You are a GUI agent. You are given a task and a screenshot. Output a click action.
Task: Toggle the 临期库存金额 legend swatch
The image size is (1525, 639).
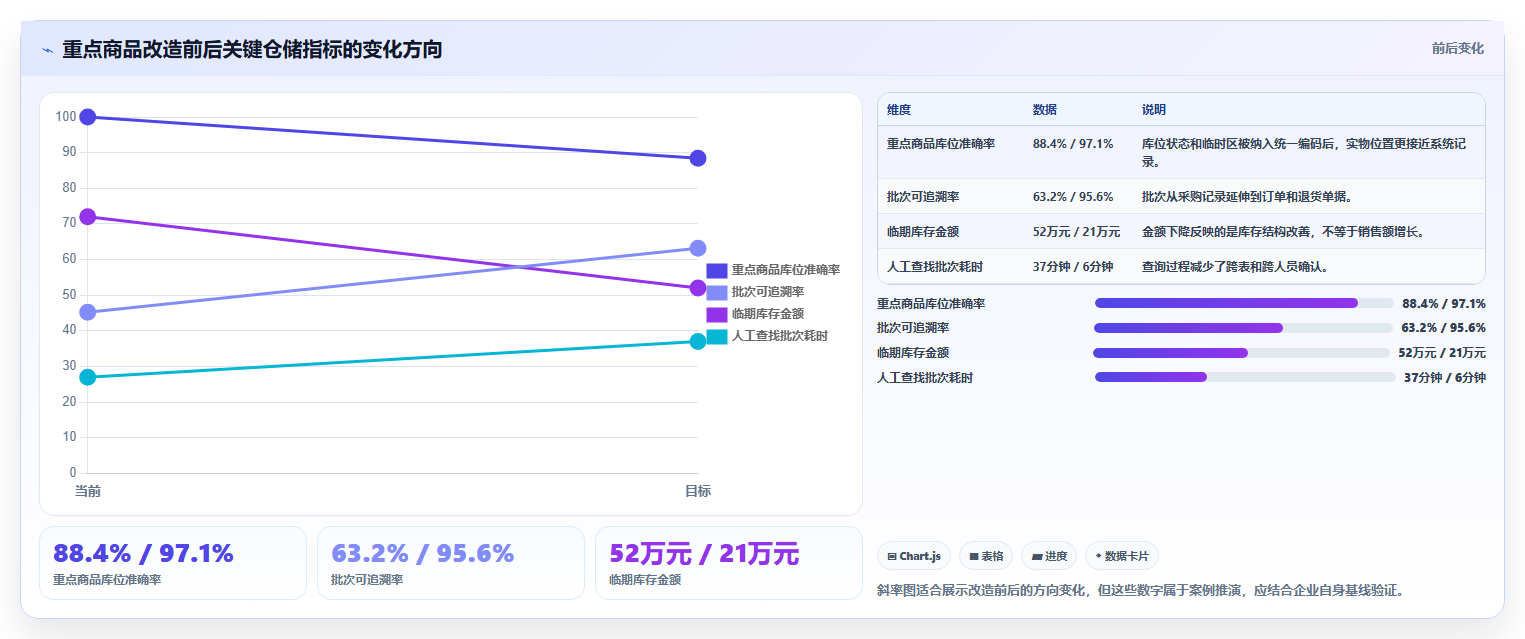(716, 314)
